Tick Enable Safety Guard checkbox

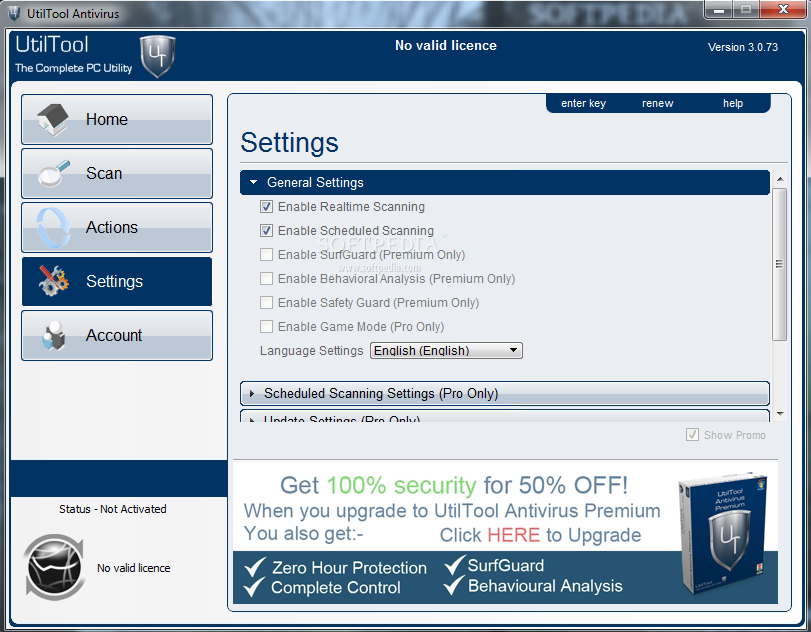[x=266, y=303]
